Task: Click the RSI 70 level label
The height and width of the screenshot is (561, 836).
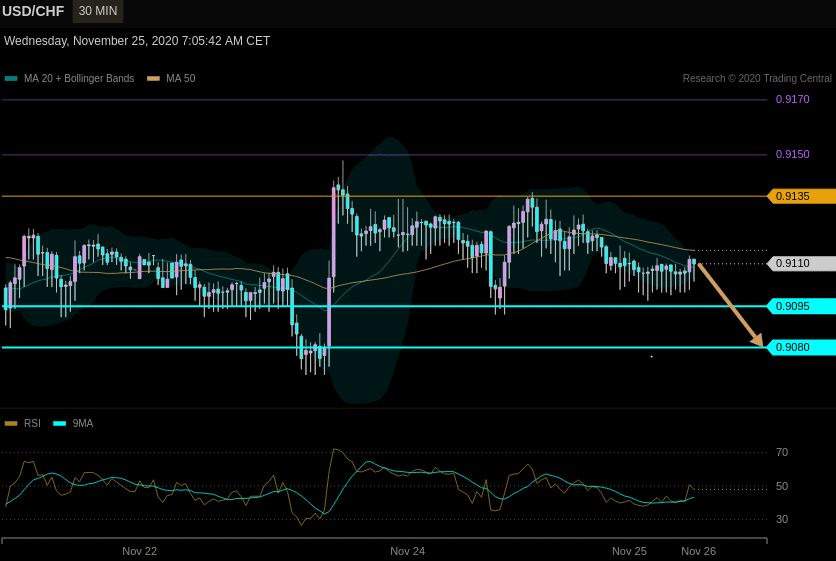Action: tap(782, 452)
